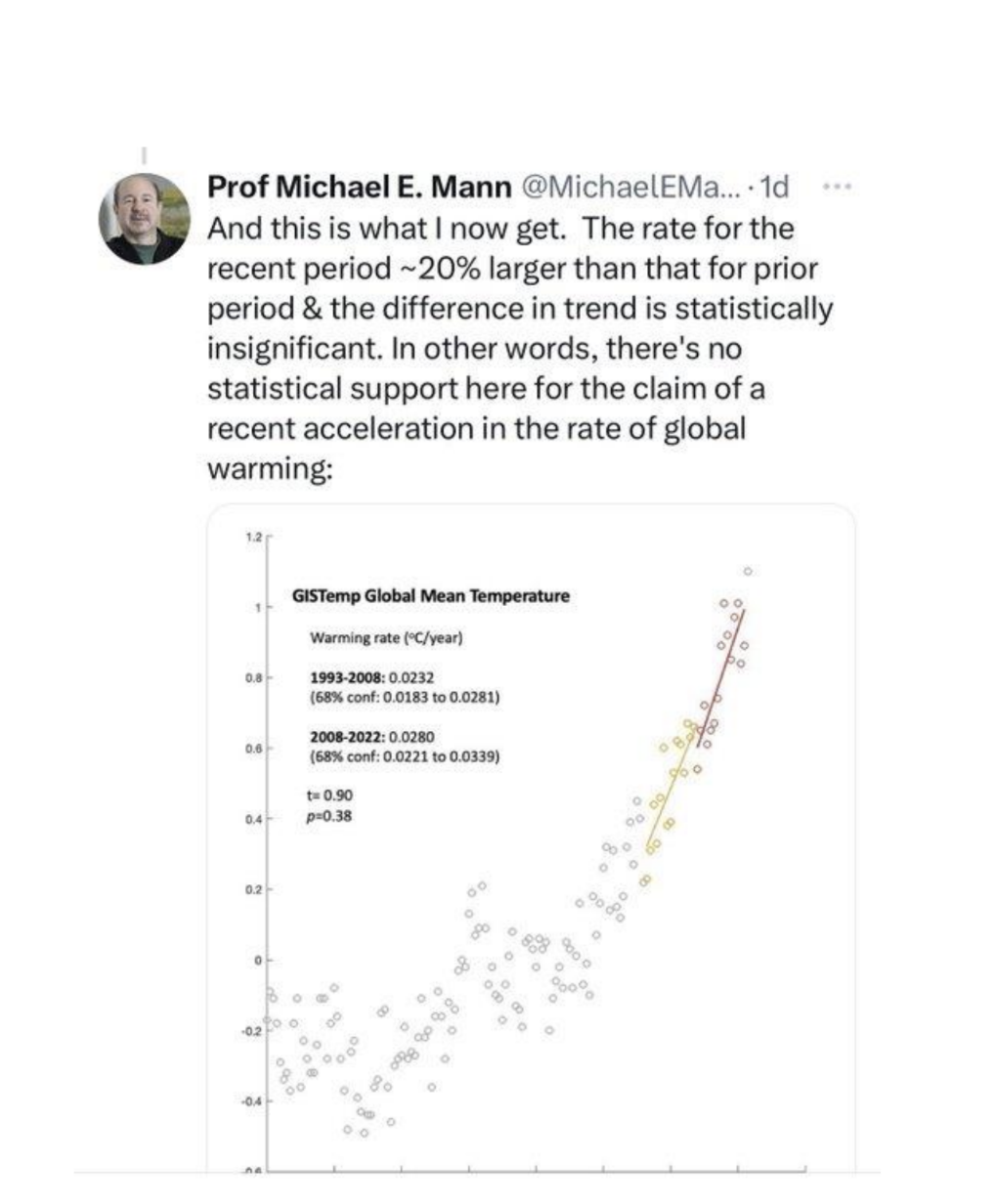Viewport: 995px width, 1204px height.
Task: Select the 68% conf 0.0183 to 0.0281 line
Action: tap(405, 697)
